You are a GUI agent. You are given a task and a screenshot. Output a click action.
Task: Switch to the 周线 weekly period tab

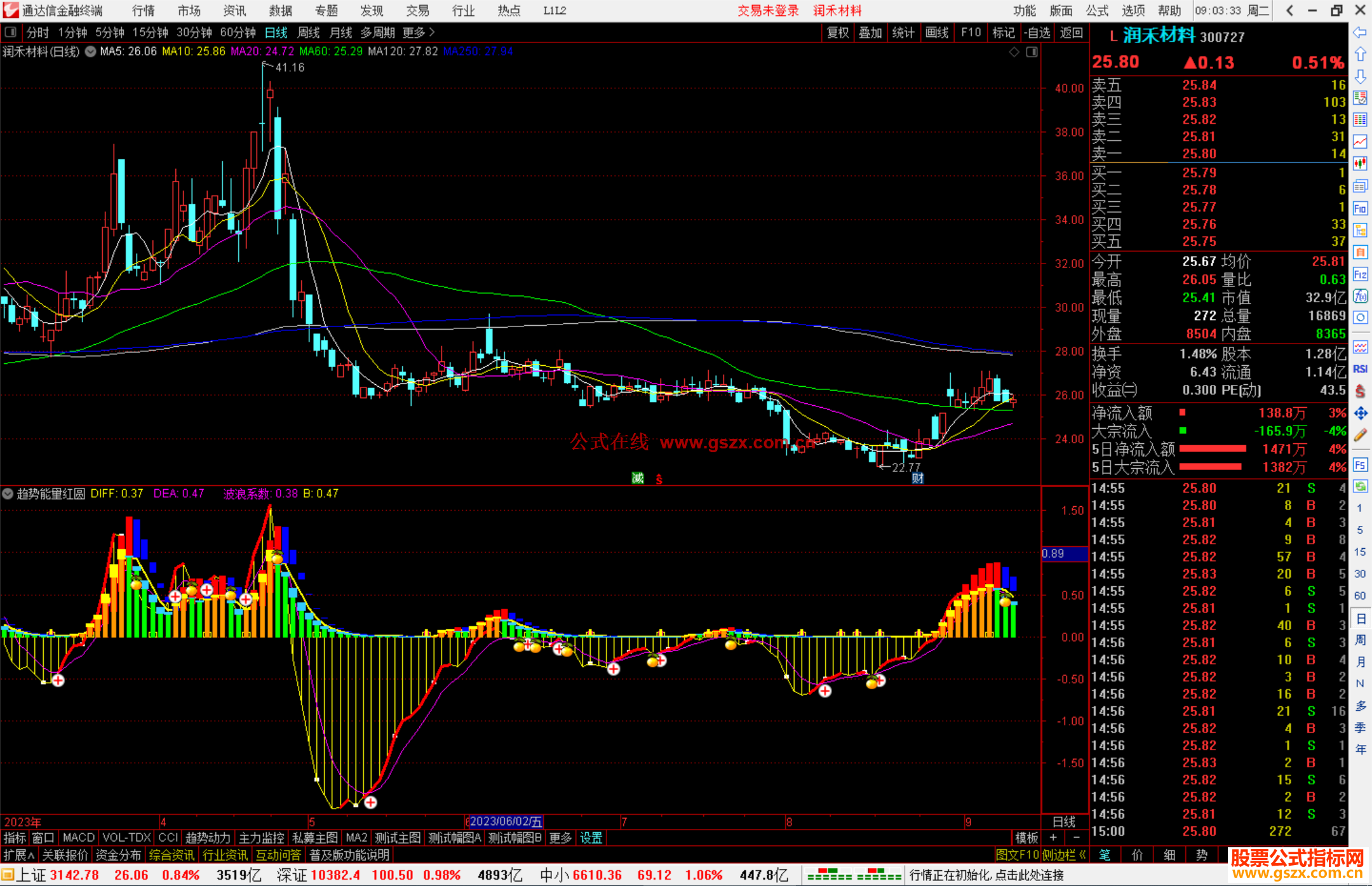[x=309, y=32]
